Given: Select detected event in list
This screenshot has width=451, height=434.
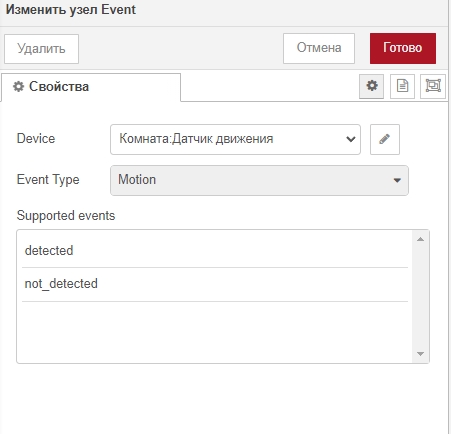Looking at the screenshot, I should (215, 250).
